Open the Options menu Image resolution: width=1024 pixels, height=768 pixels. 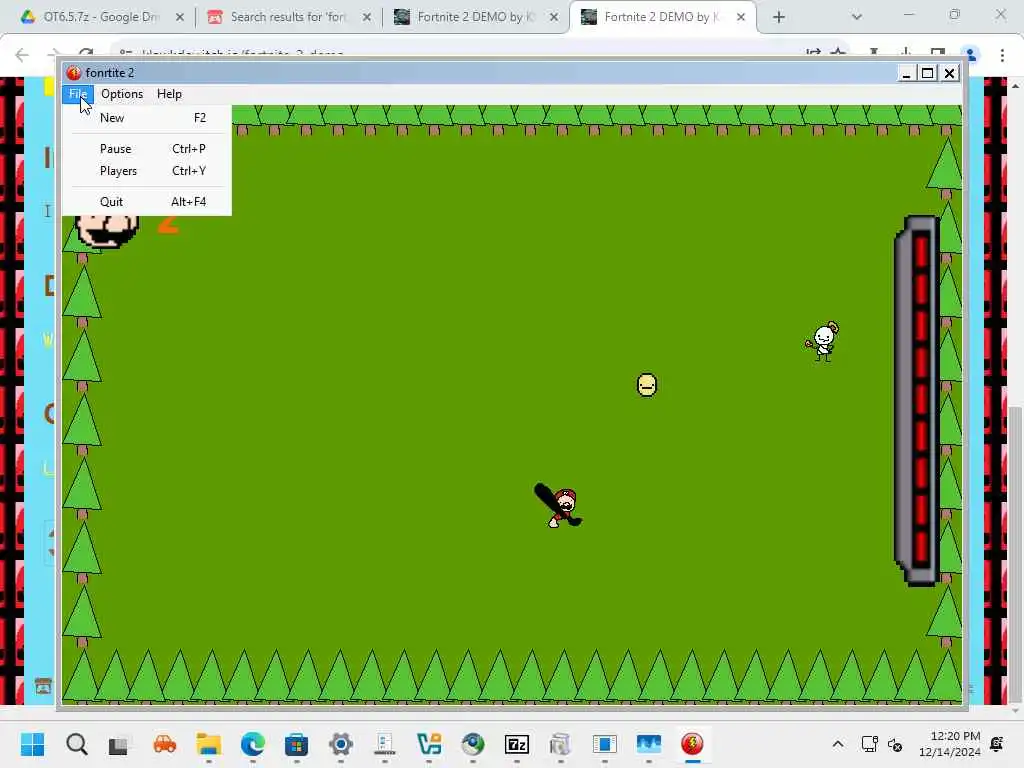(x=122, y=94)
